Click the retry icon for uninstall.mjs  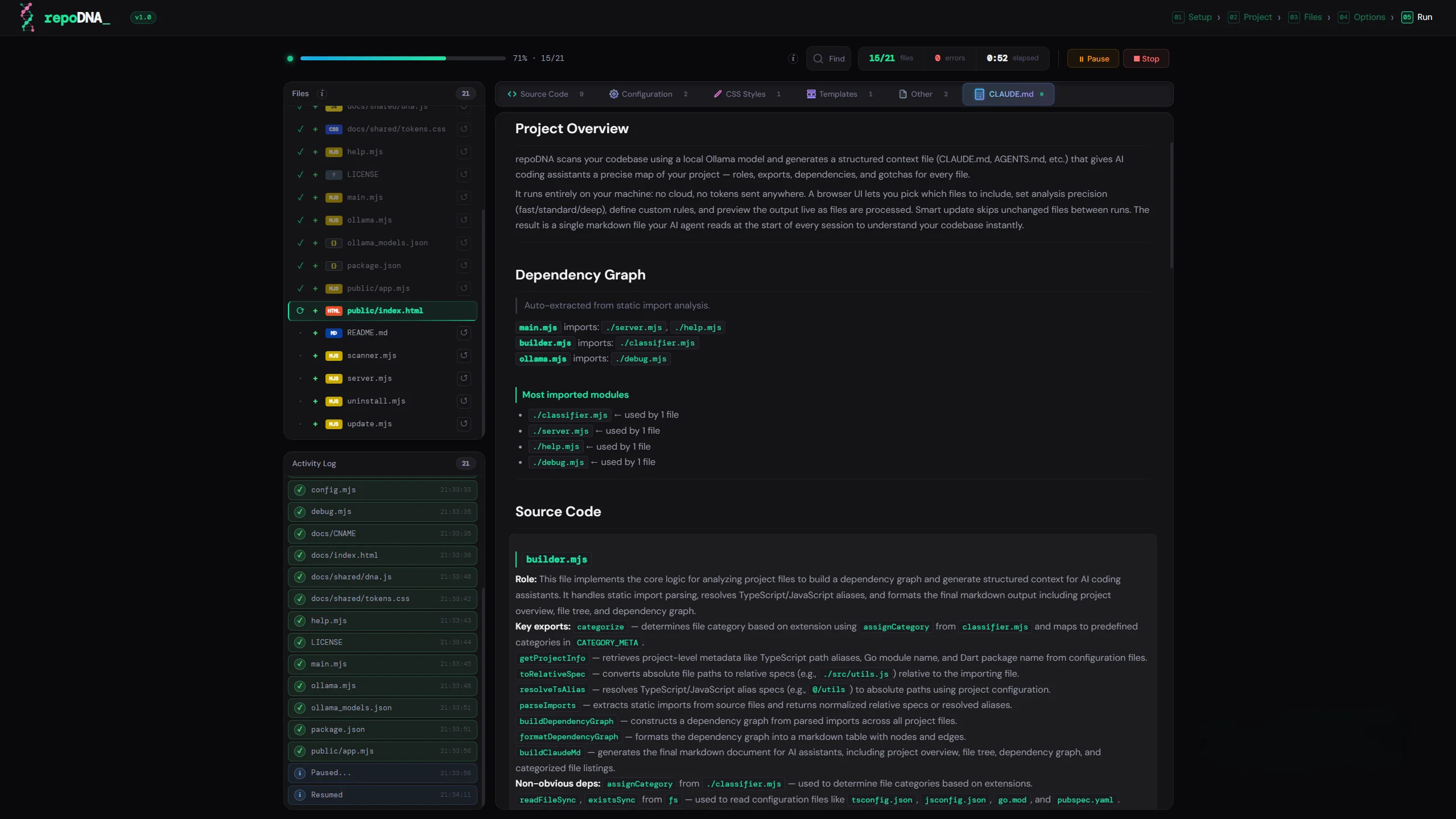464,401
